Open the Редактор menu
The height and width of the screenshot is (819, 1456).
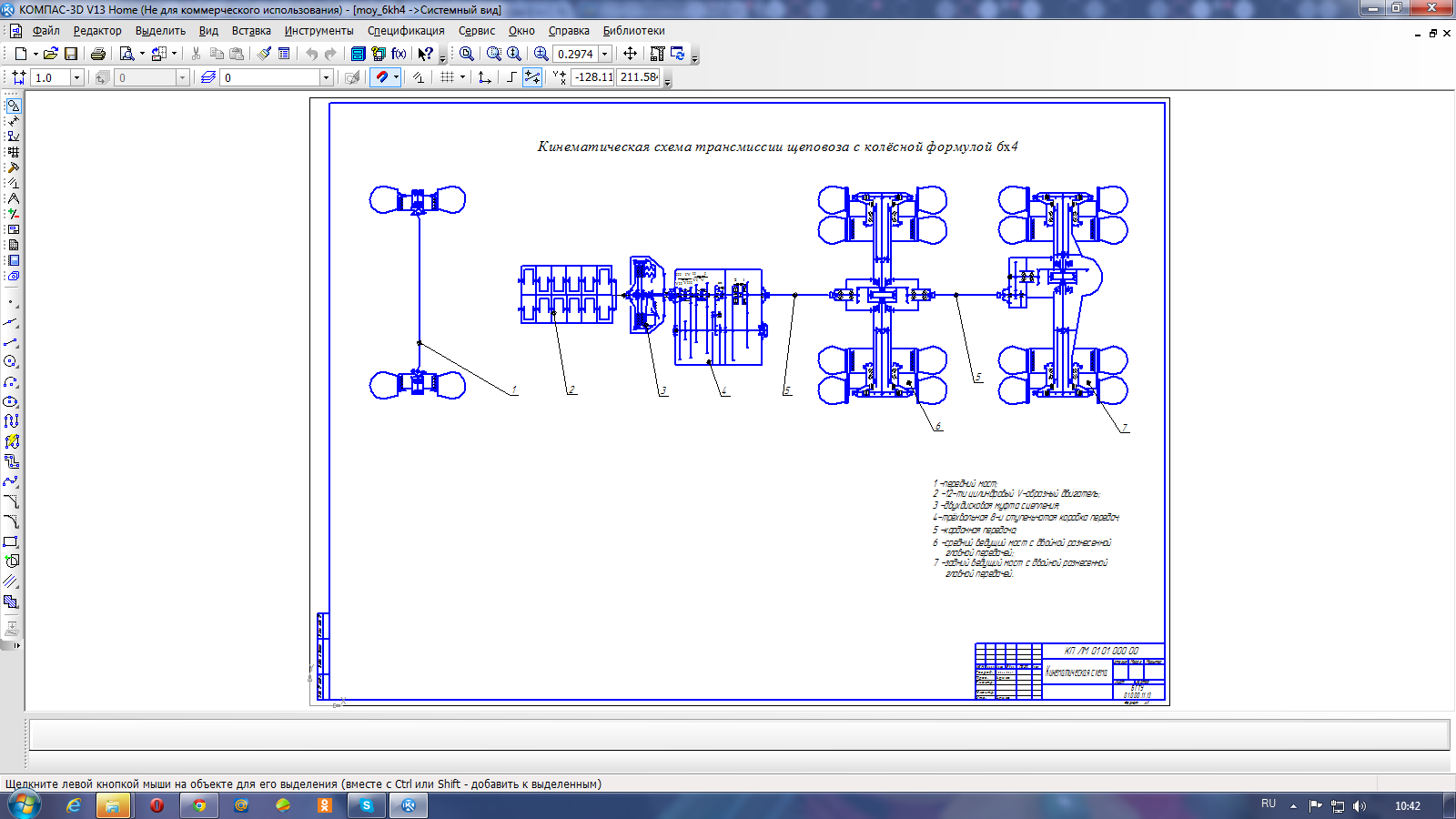97,31
